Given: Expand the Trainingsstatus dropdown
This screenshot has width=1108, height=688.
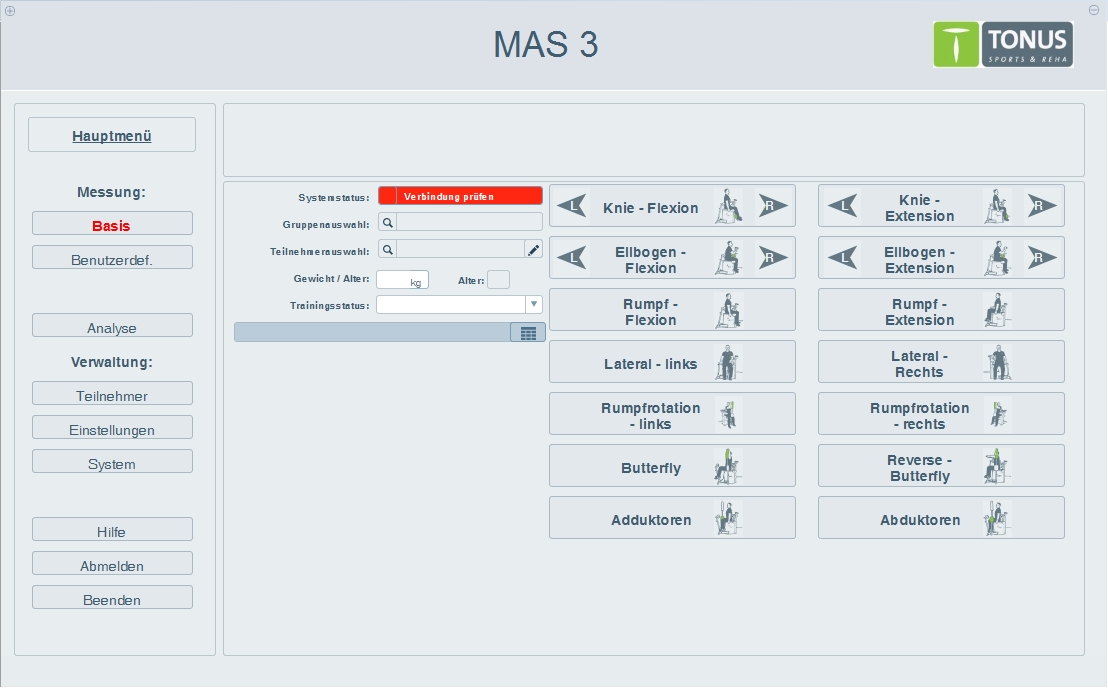Looking at the screenshot, I should [533, 305].
